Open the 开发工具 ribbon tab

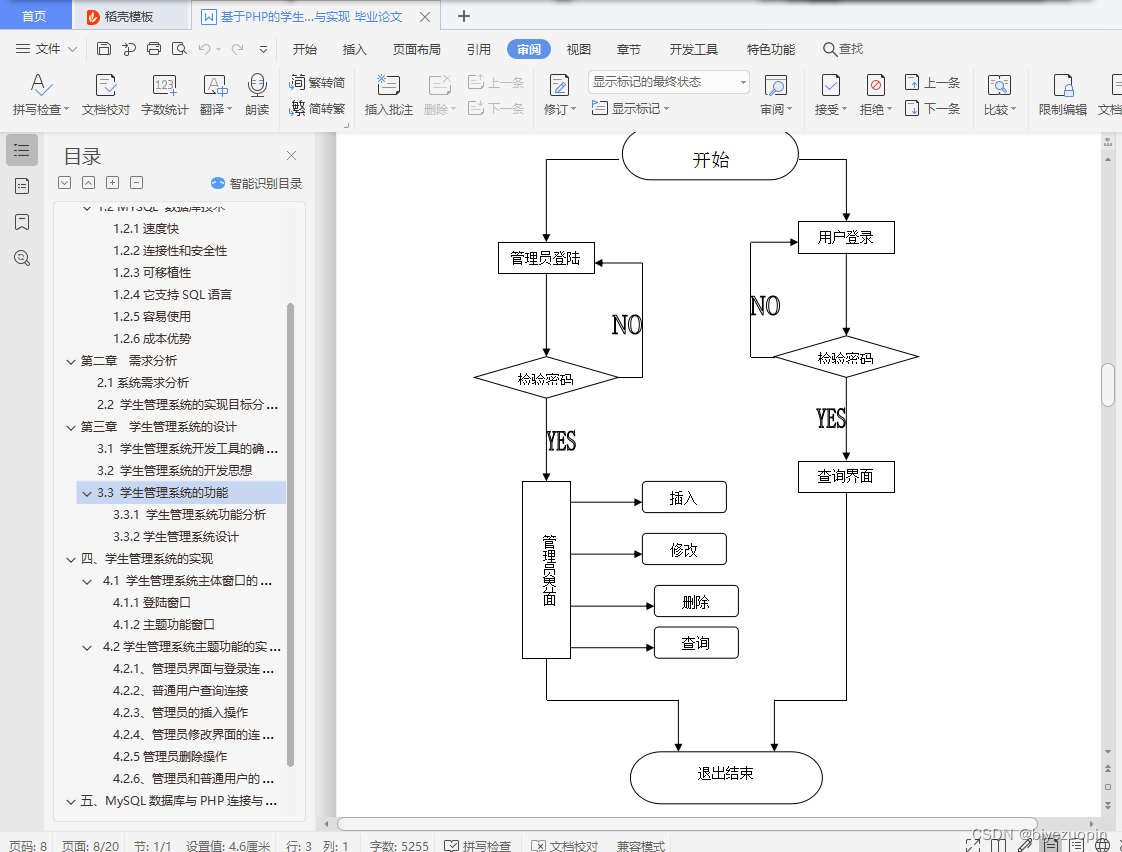click(x=693, y=48)
